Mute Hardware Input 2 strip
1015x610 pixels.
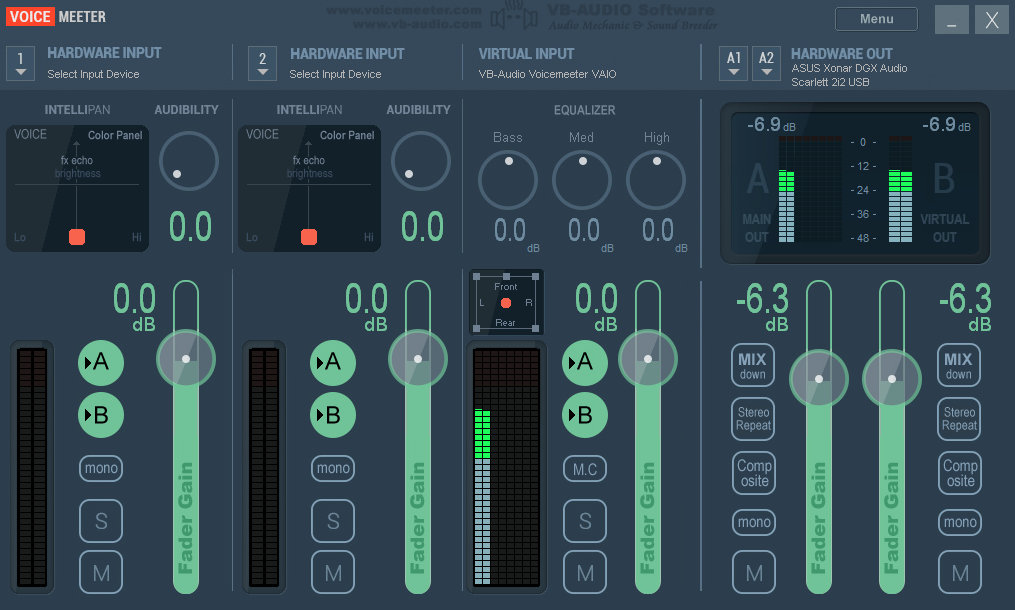[333, 572]
